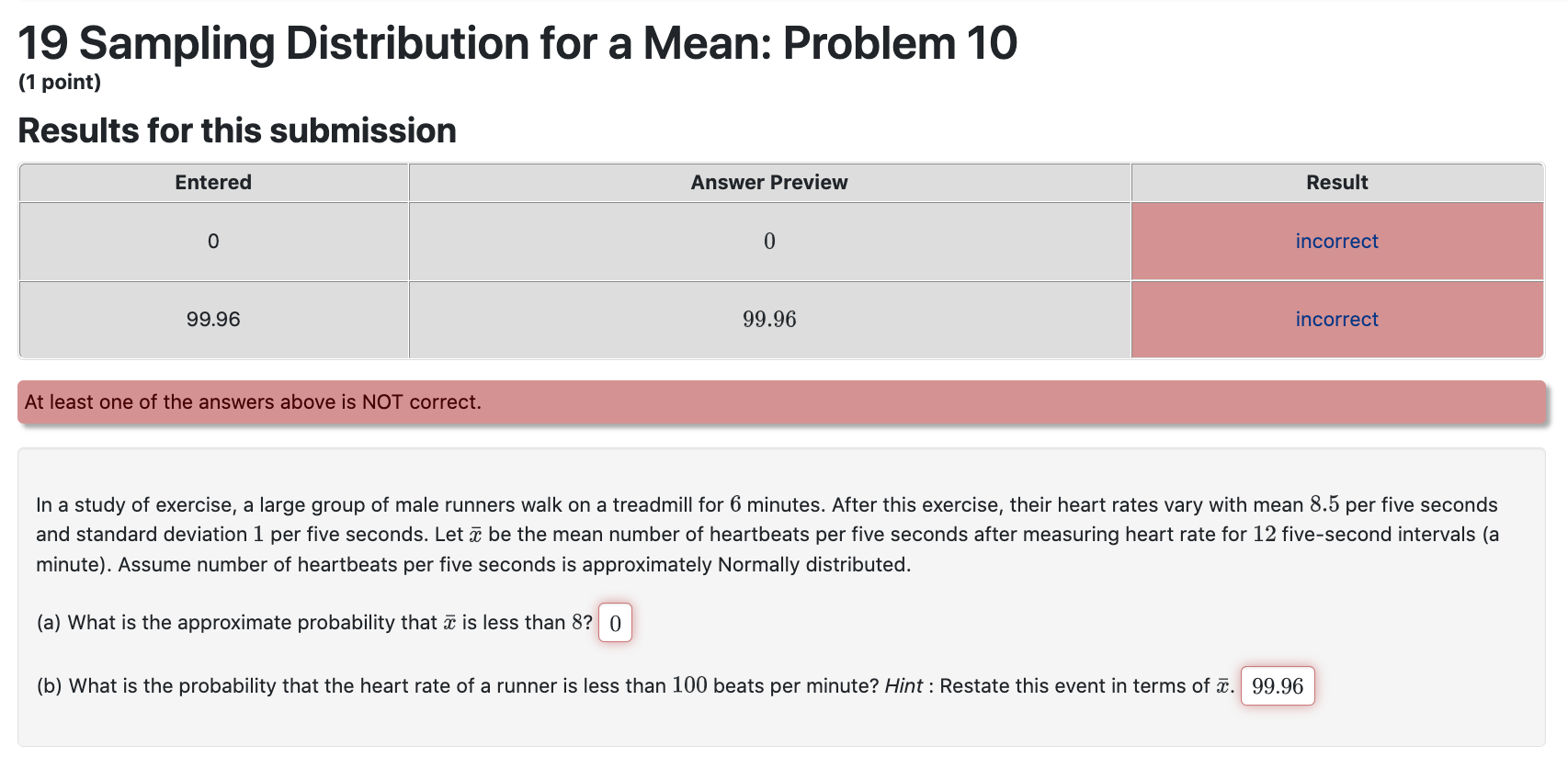Click the problem title heading
1568x757 pixels.
point(517,42)
